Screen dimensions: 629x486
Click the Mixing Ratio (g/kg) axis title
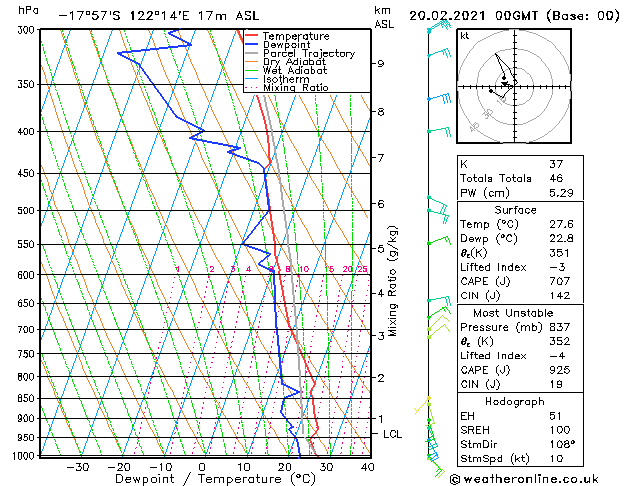[392, 281]
